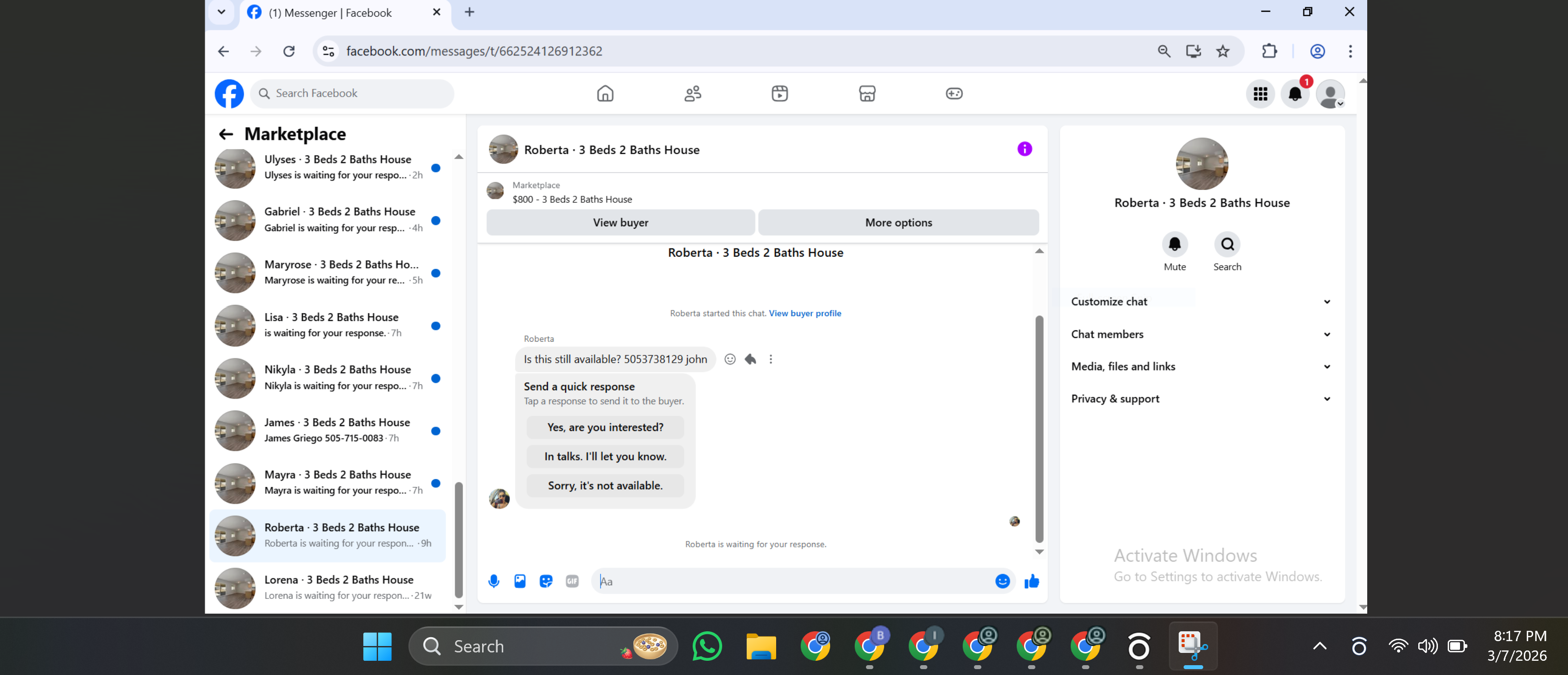This screenshot has height=675, width=1568.
Task: Open emoji picker in message box
Action: 1002,581
